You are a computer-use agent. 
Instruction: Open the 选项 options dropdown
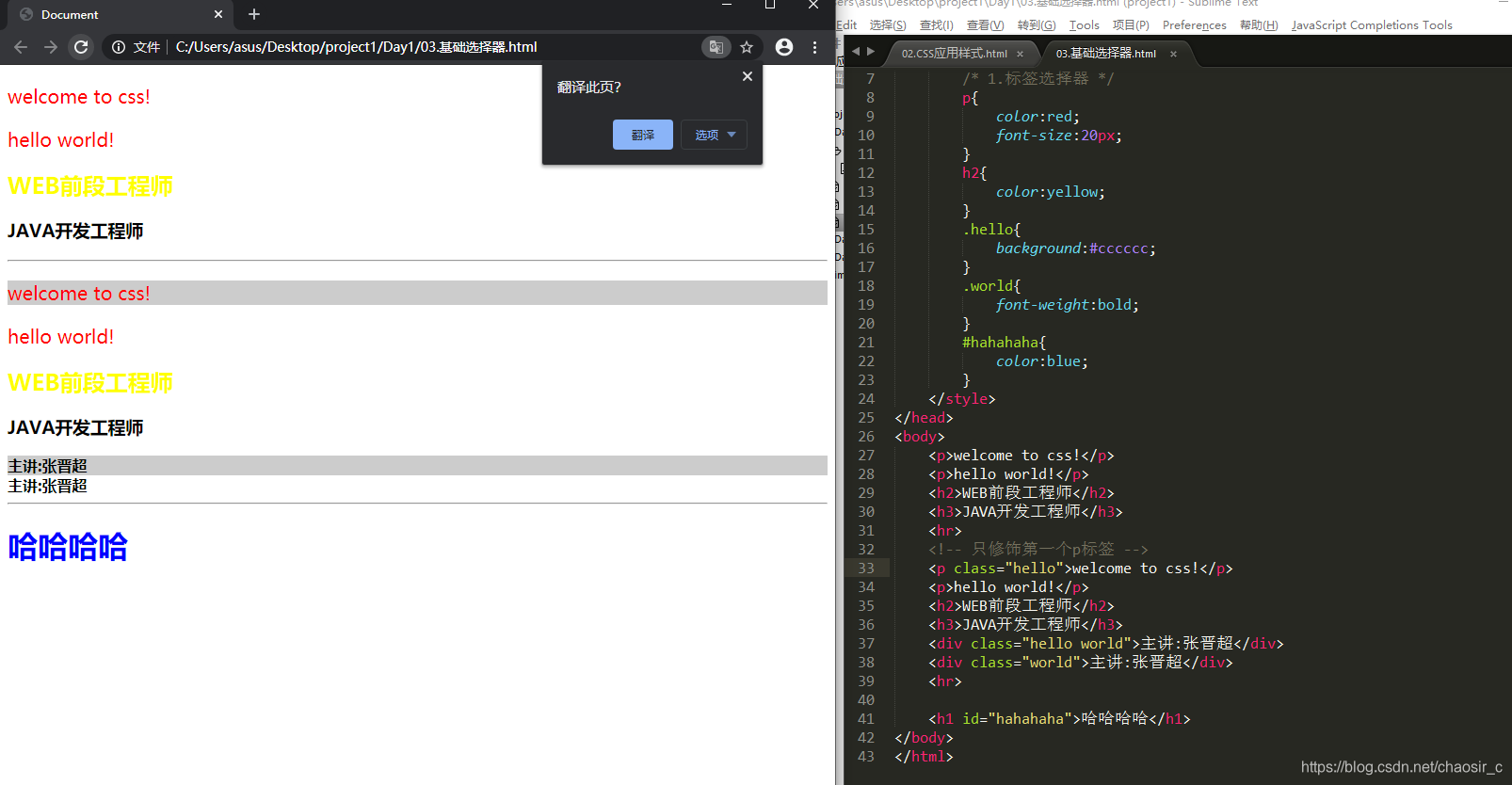click(x=715, y=135)
